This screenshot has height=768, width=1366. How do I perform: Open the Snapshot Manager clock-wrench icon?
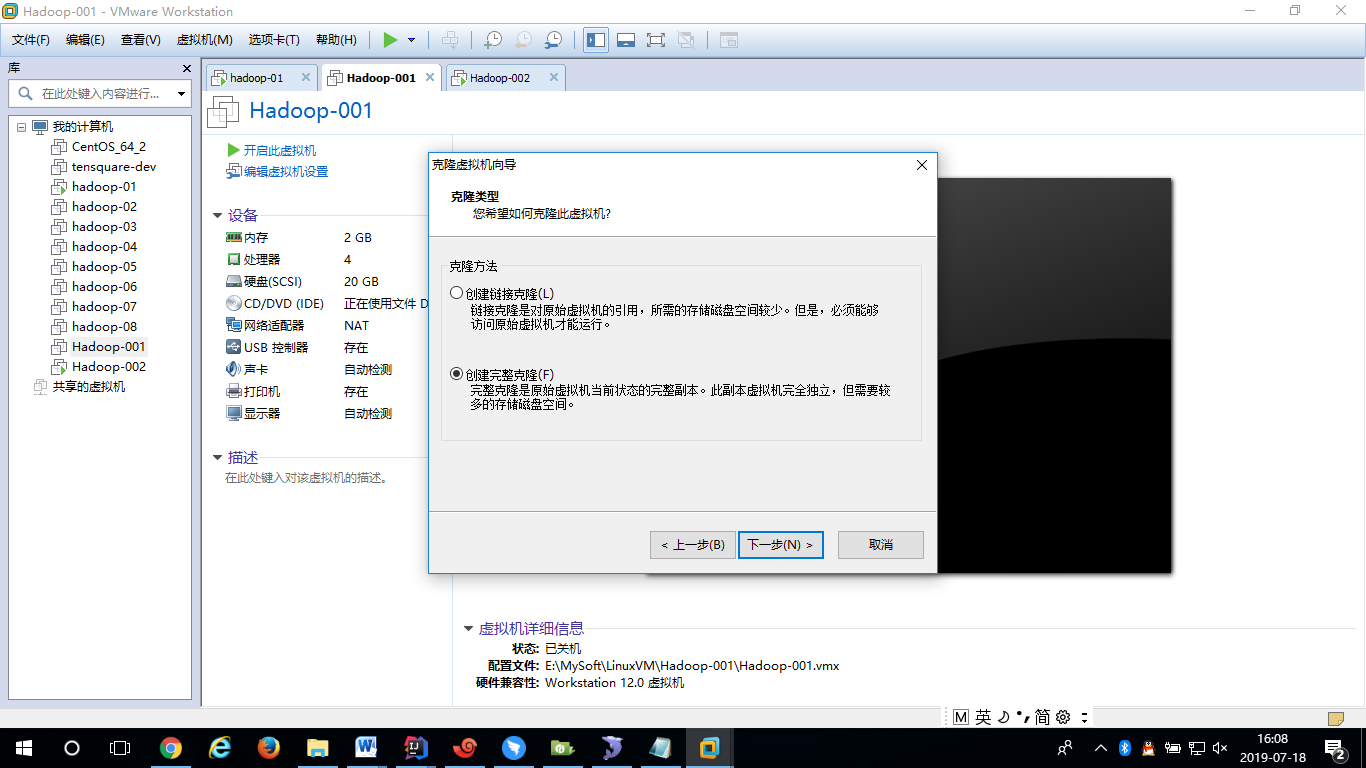point(552,40)
